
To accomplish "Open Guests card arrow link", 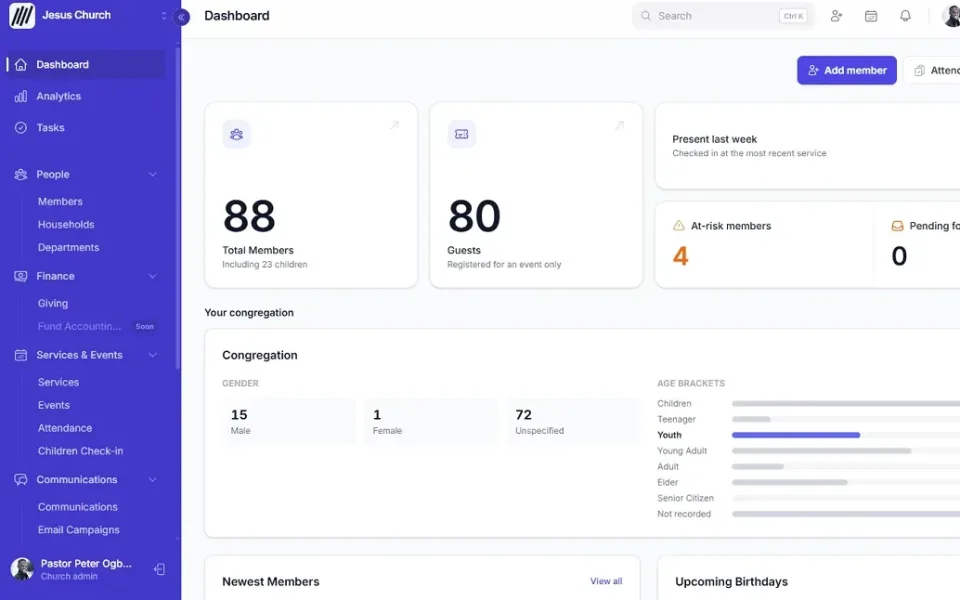I will 619,125.
